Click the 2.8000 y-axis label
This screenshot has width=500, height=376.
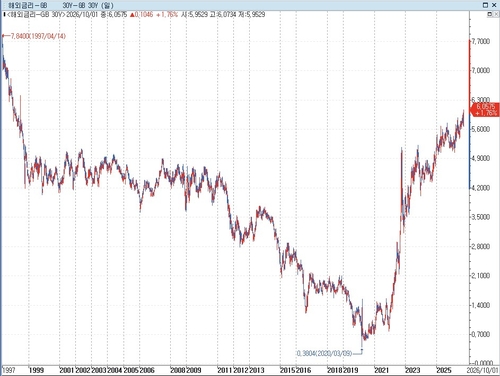point(481,246)
